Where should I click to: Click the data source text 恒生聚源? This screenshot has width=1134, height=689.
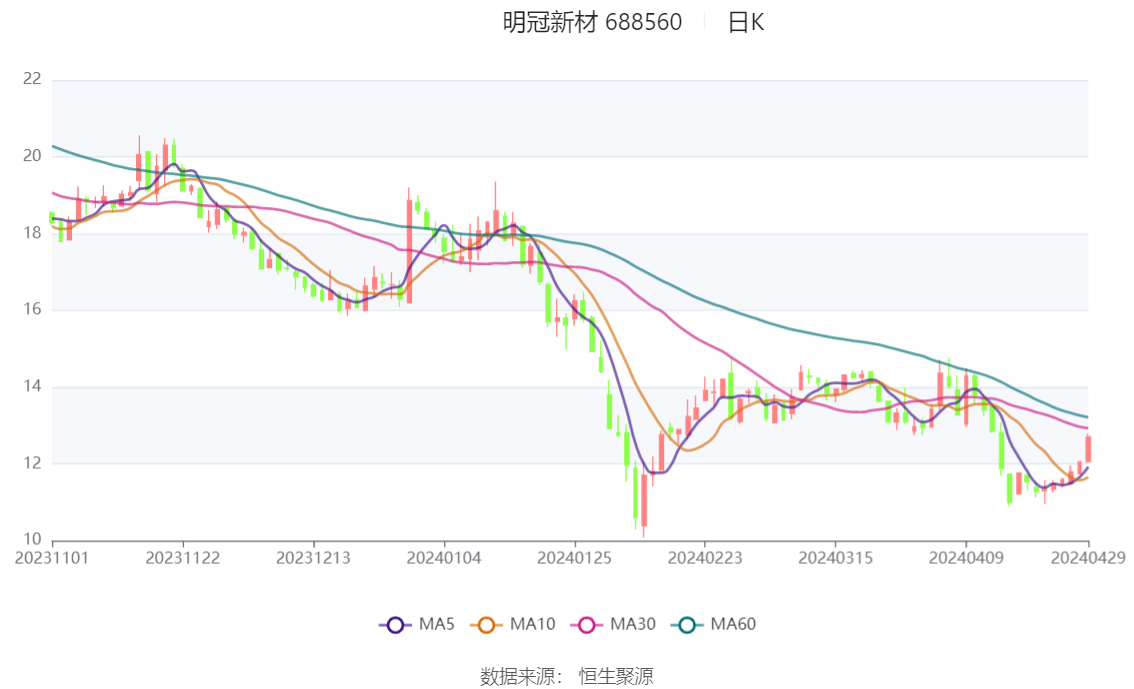[616, 677]
